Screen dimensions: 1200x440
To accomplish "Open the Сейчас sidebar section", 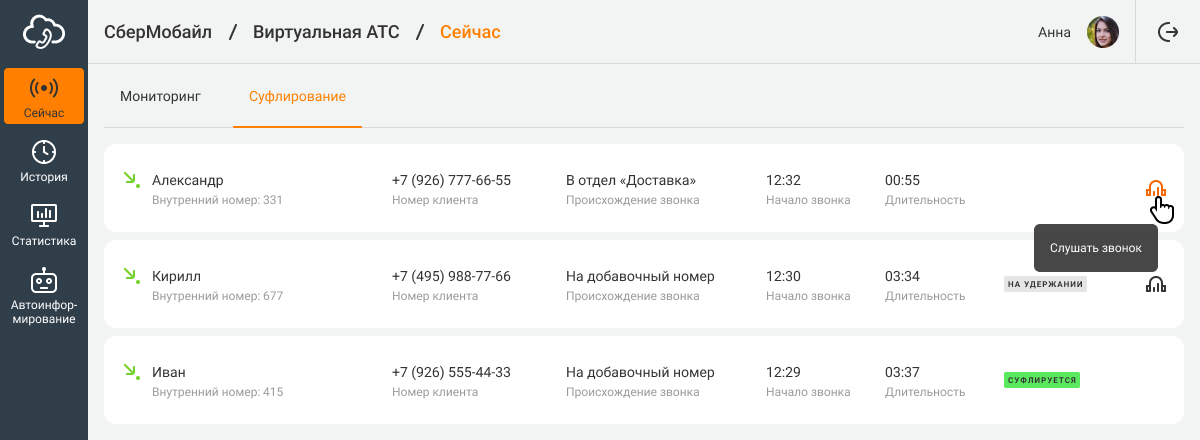I will (44, 96).
